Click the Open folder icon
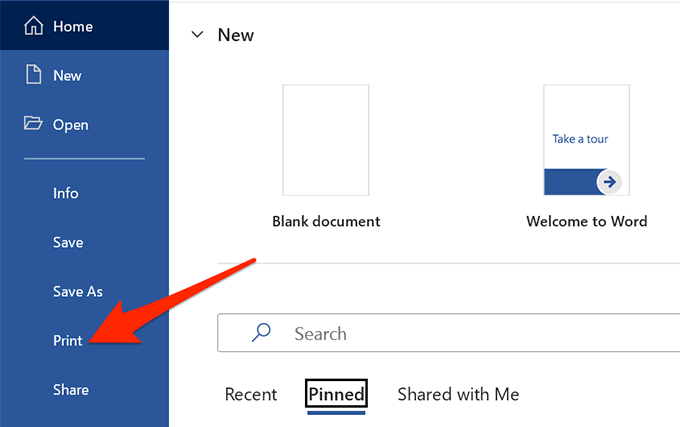 click(x=32, y=124)
